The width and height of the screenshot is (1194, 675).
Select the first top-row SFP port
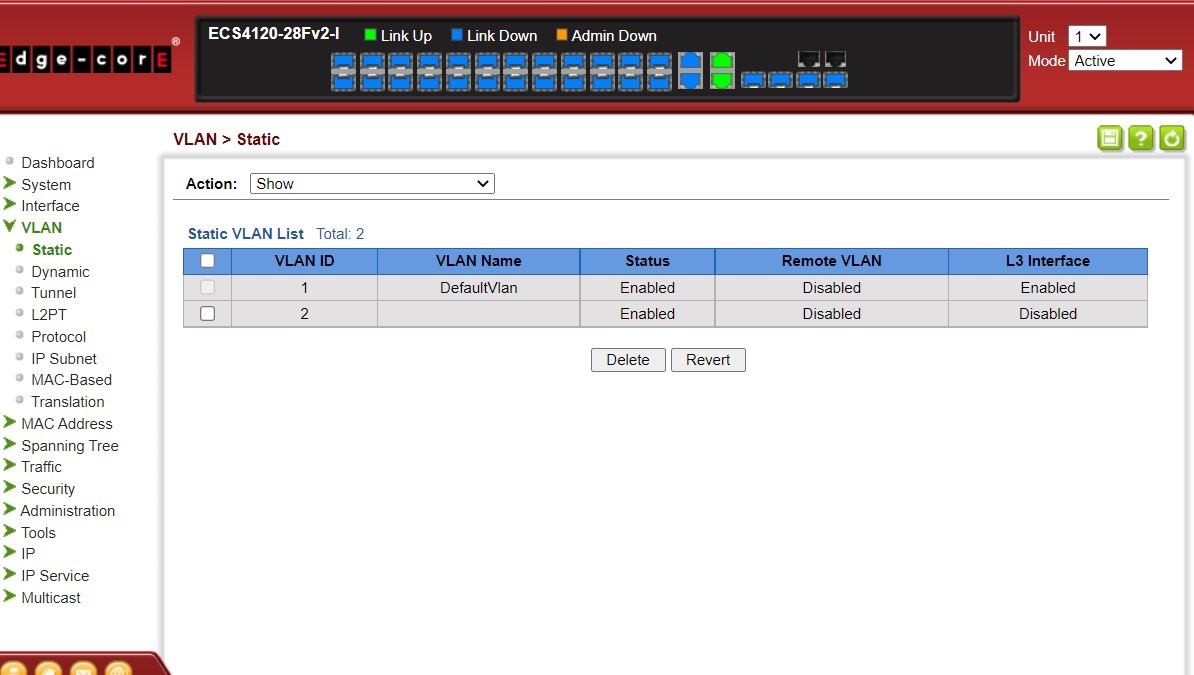click(343, 62)
